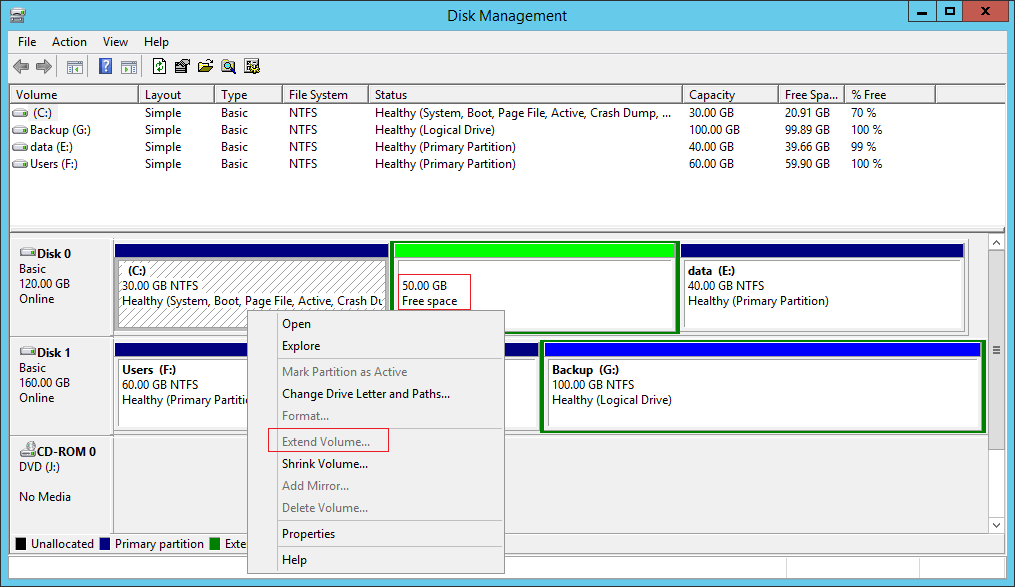Viewport: 1015px width, 587px height.
Task: Sort by the Type column header
Action: tap(248, 94)
